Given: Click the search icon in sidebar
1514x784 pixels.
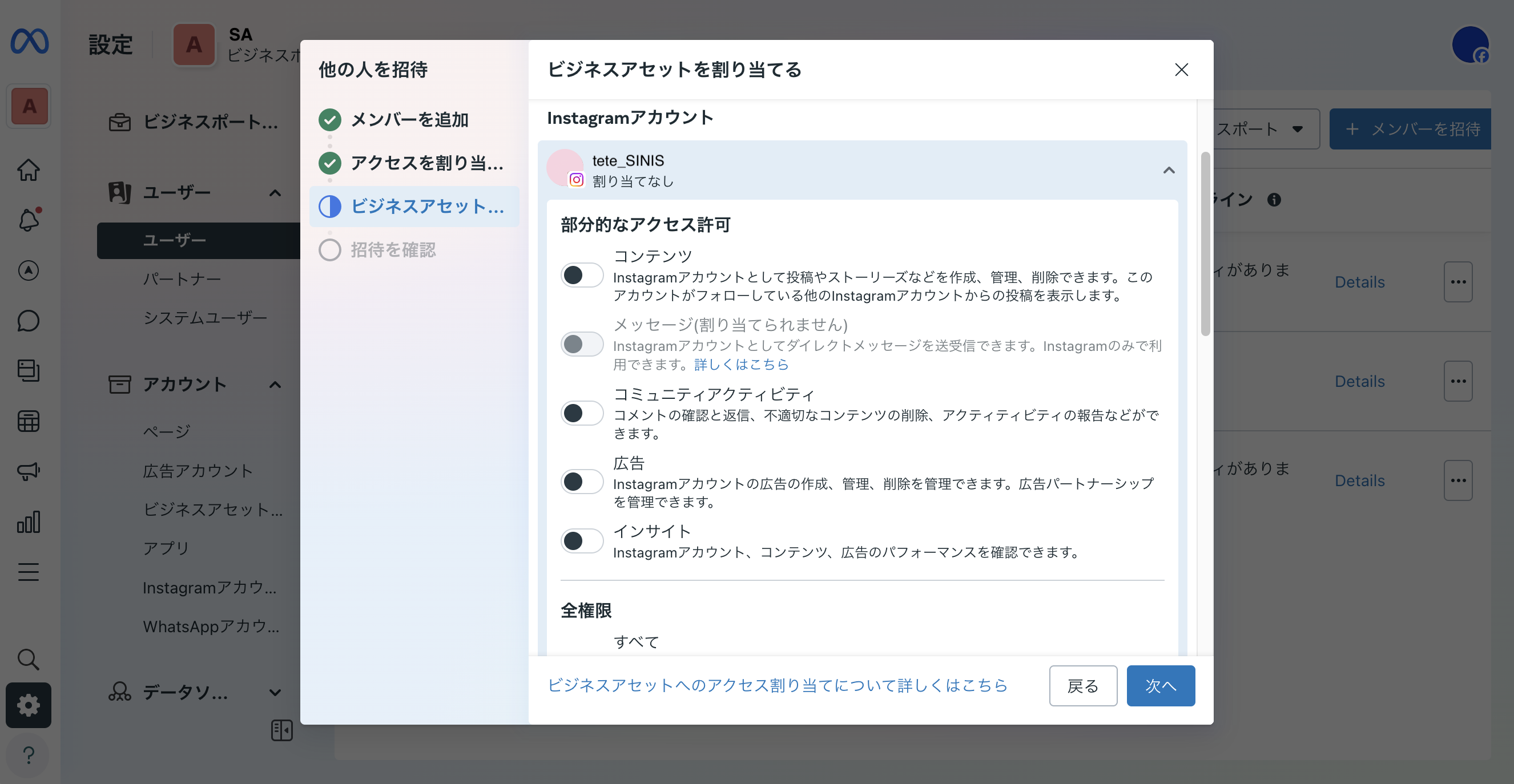Looking at the screenshot, I should pos(28,660).
